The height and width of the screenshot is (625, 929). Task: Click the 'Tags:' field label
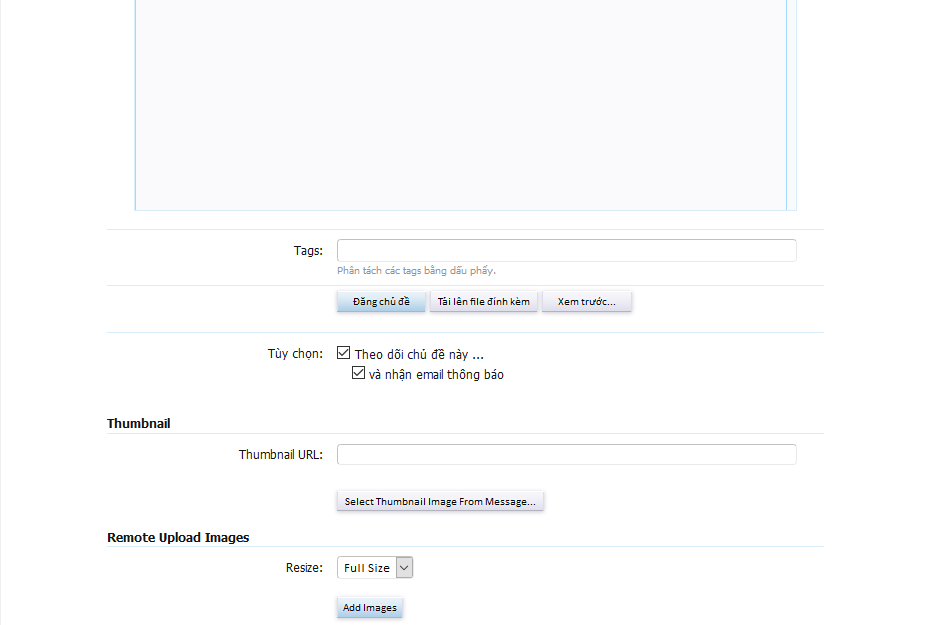pyautogui.click(x=308, y=251)
